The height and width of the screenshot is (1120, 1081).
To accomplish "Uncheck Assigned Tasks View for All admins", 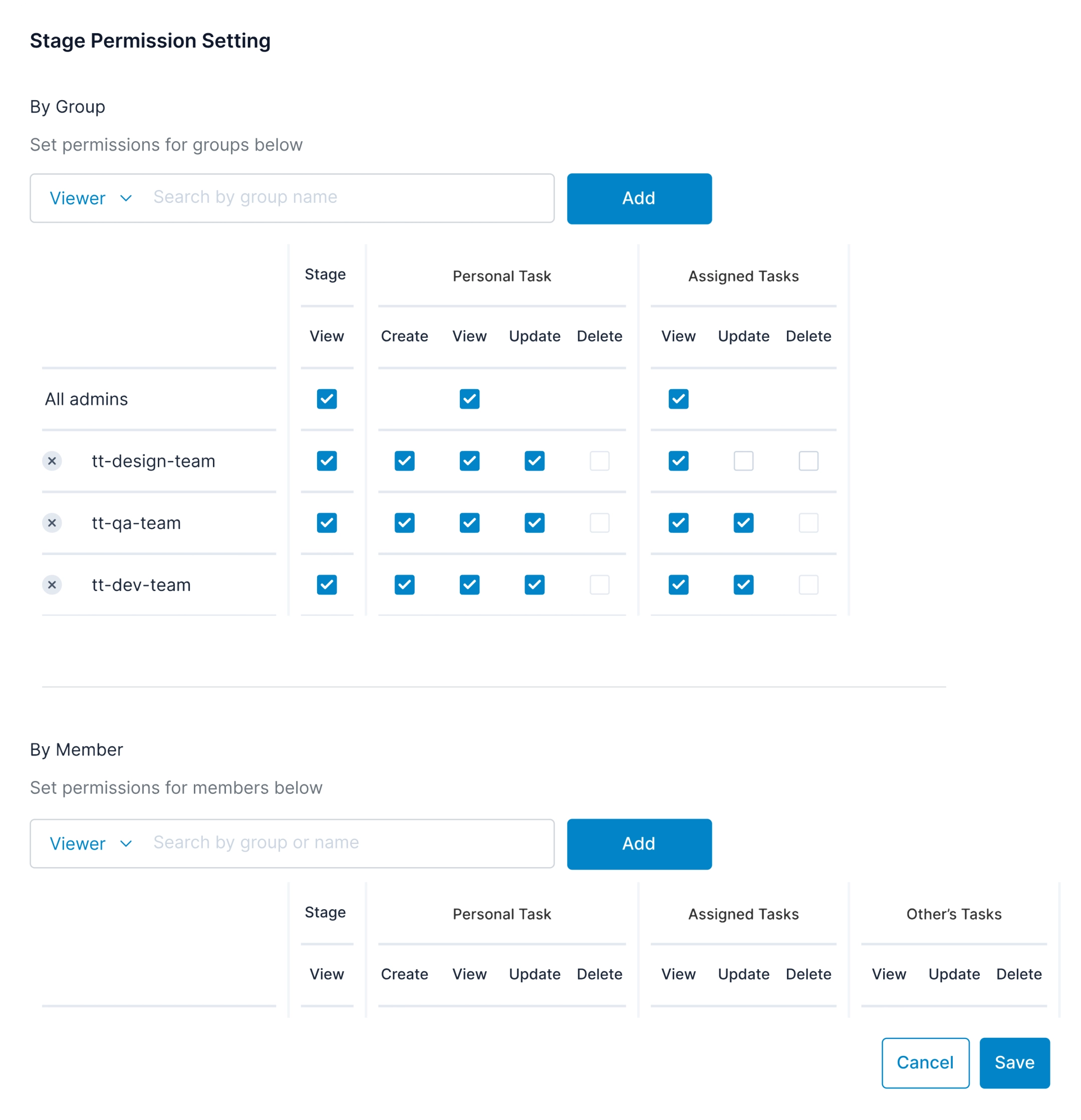I will tap(678, 399).
